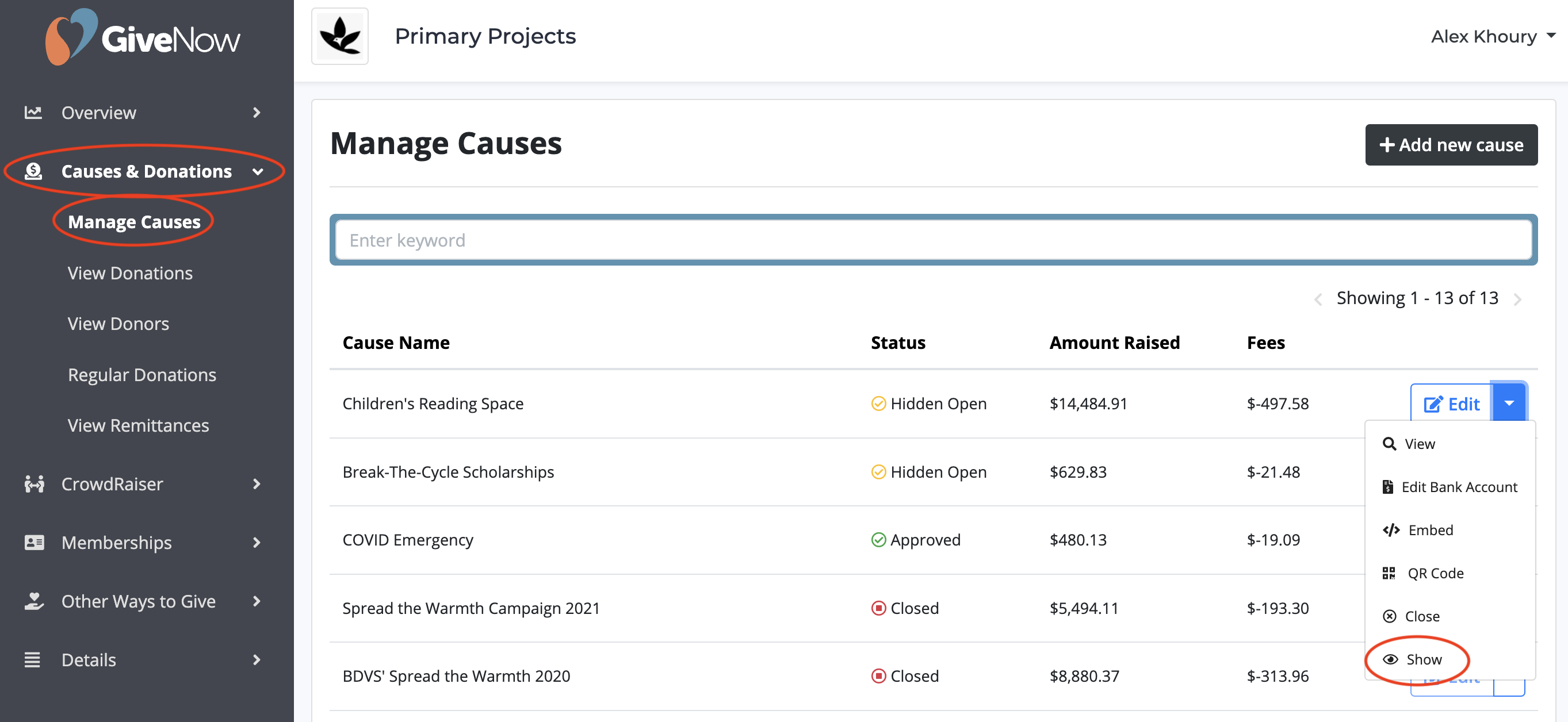Open the Alex Khoury user dropdown
The image size is (1568, 722).
pos(1493,36)
